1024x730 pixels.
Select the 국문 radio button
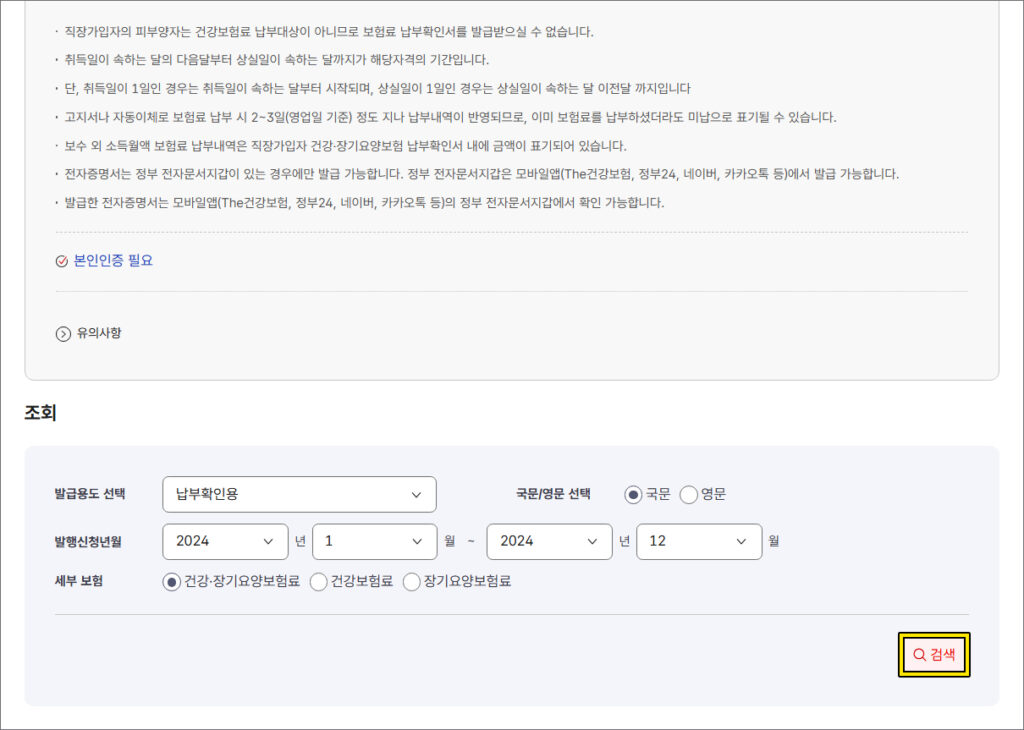tap(633, 494)
